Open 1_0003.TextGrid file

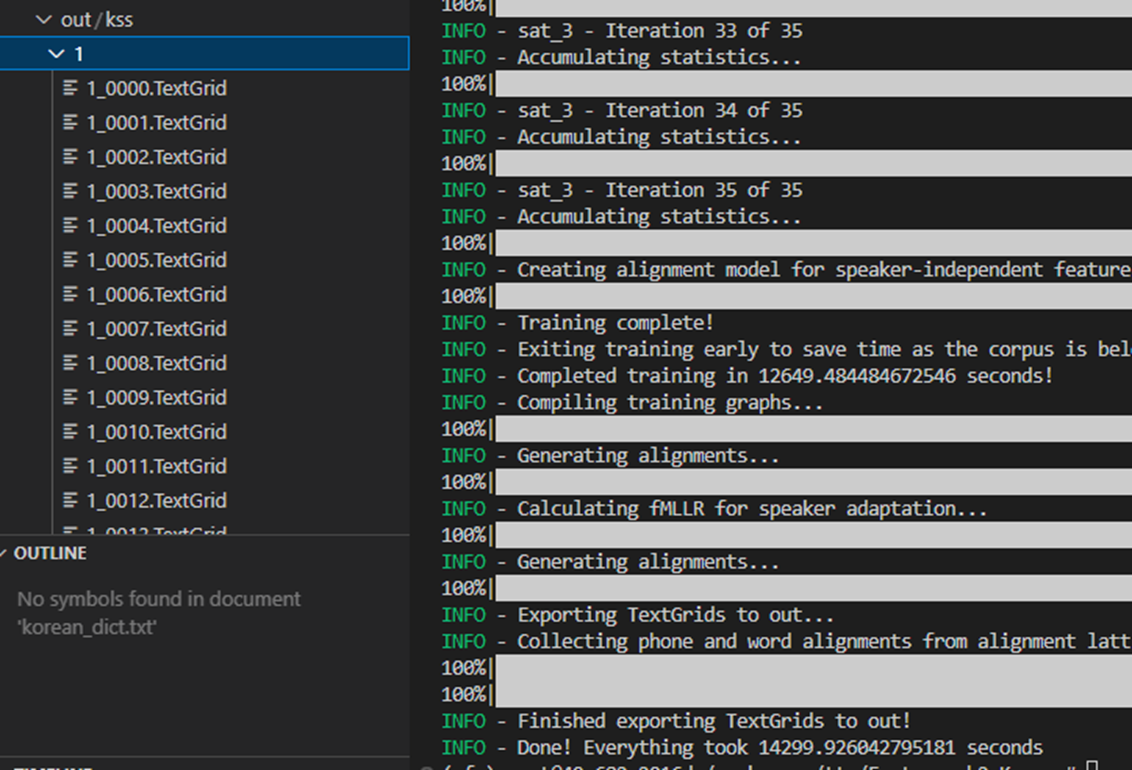coord(156,191)
